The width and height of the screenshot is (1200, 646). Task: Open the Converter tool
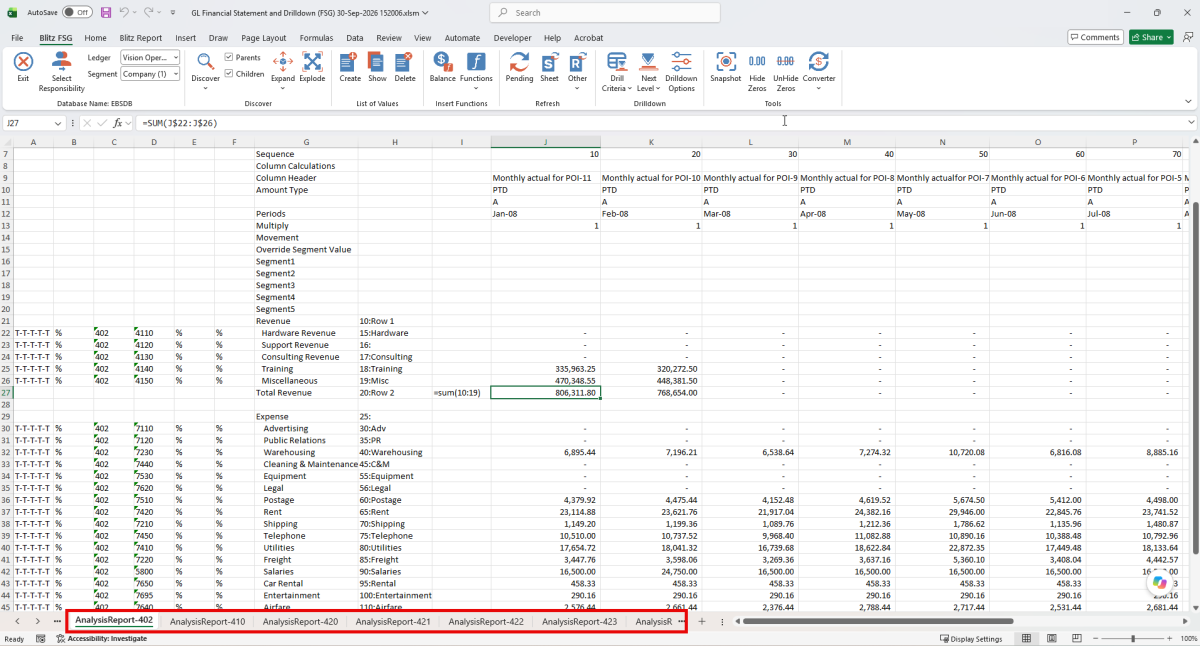click(819, 71)
